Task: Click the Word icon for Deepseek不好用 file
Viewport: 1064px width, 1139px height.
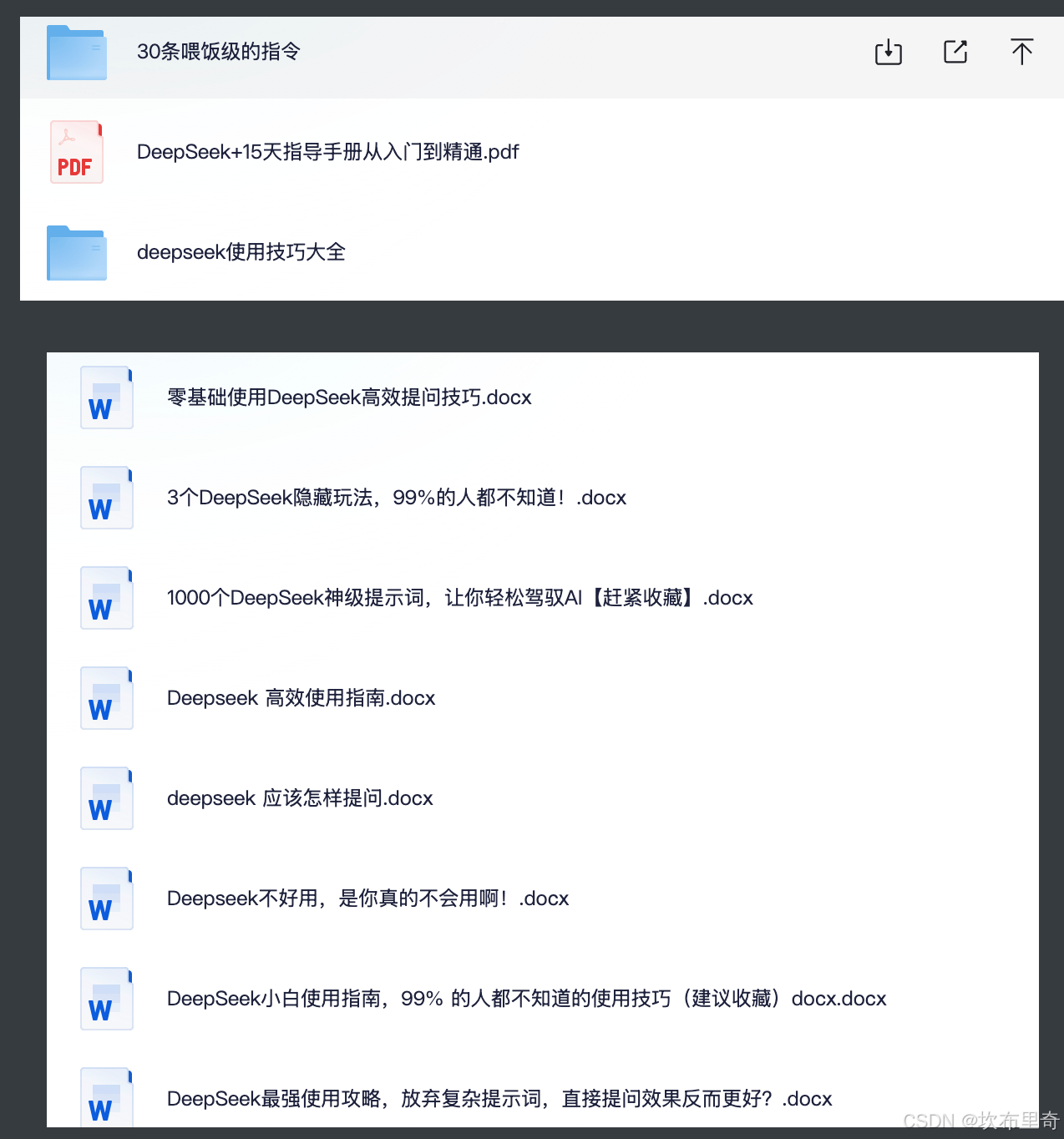Action: pos(107,899)
